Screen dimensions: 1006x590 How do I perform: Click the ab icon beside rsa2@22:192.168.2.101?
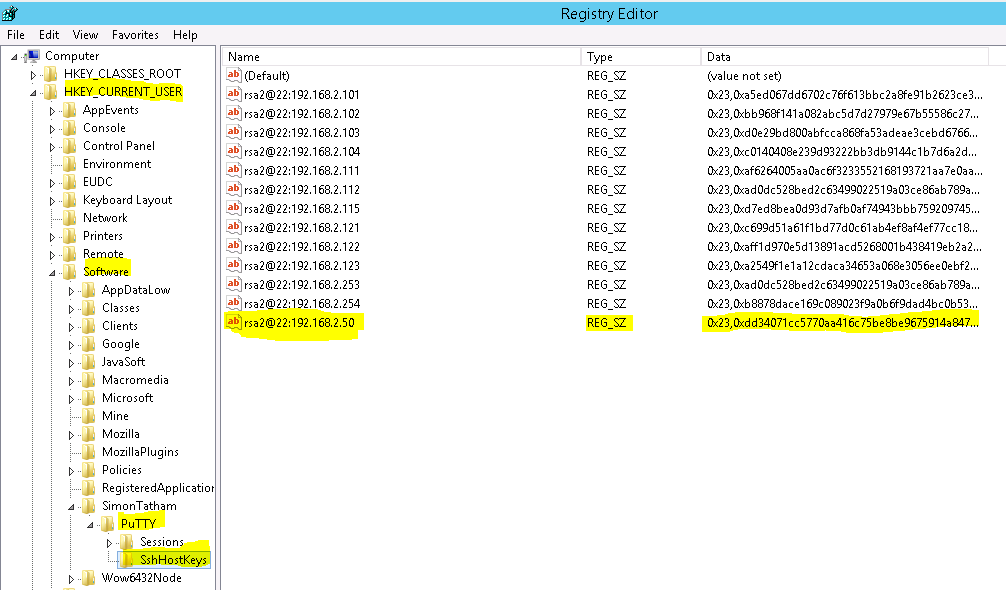[233, 94]
